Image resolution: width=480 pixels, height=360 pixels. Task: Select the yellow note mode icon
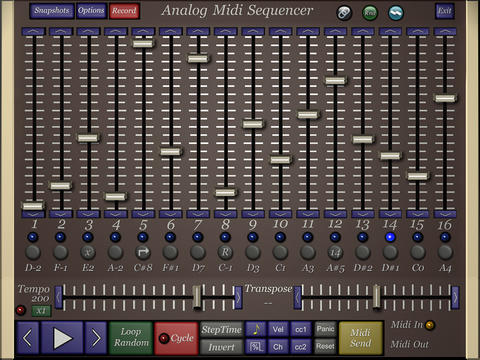tap(256, 329)
